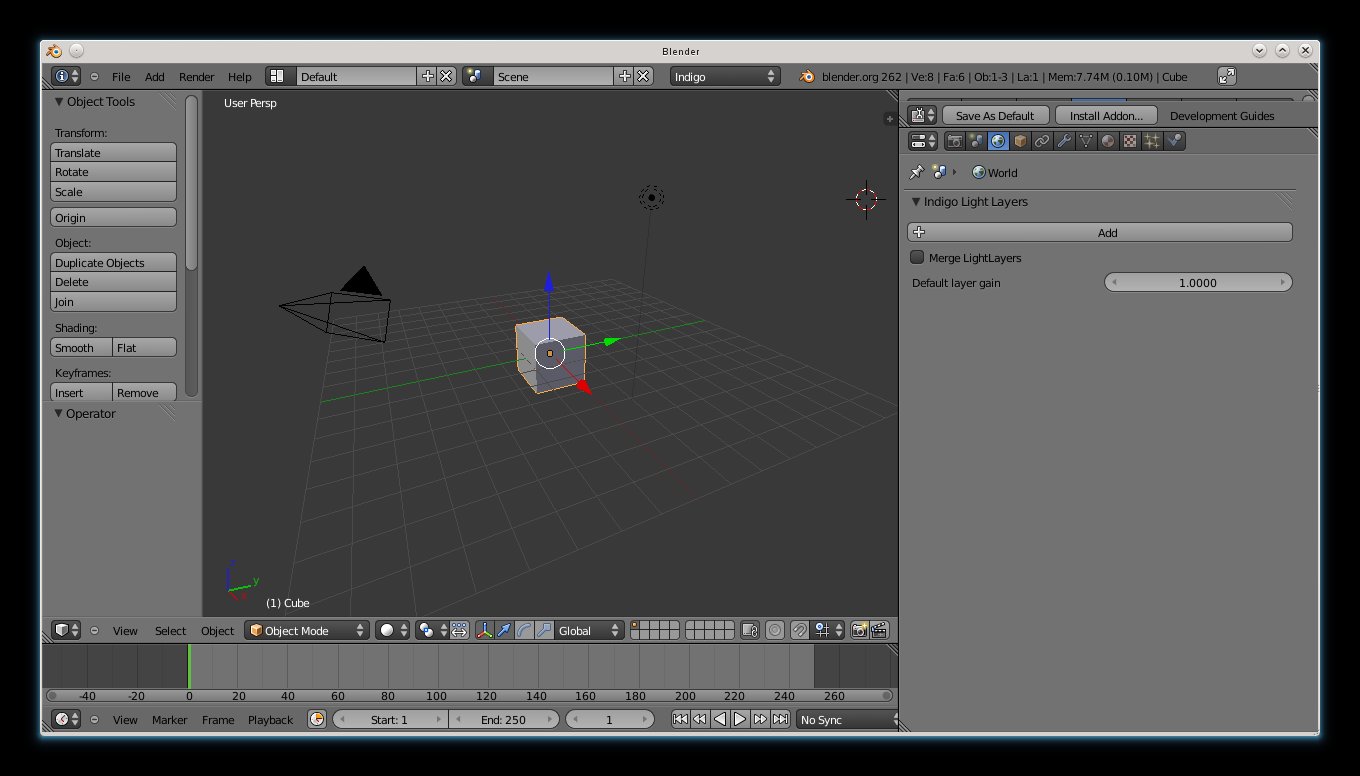Open the Render menu
This screenshot has height=776, width=1360.
click(x=196, y=77)
